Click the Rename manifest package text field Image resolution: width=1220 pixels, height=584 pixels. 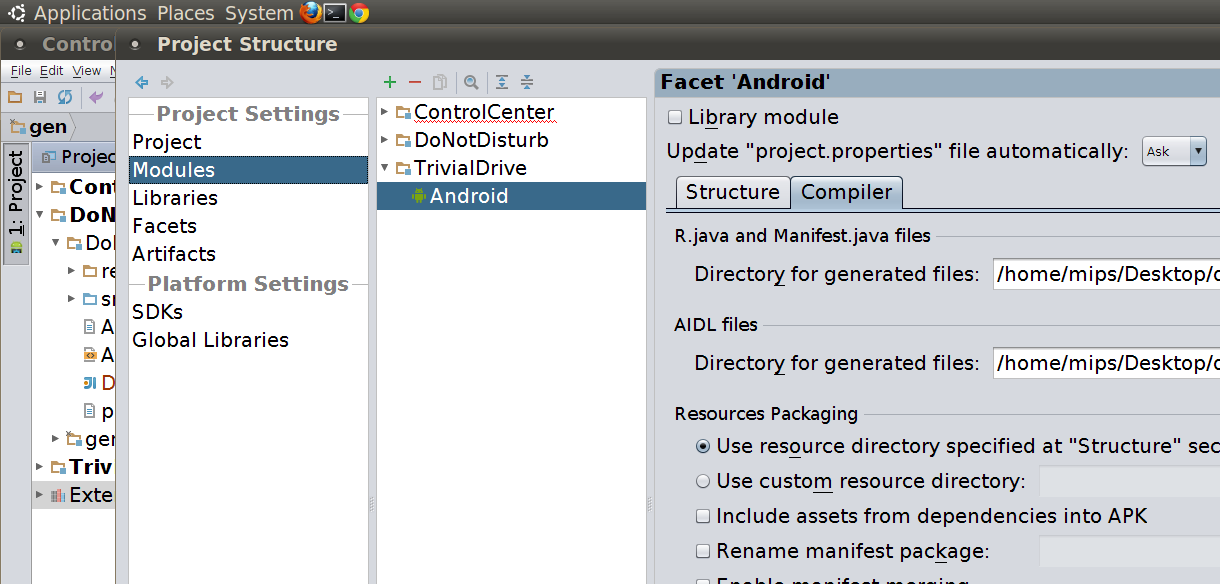pos(1129,551)
